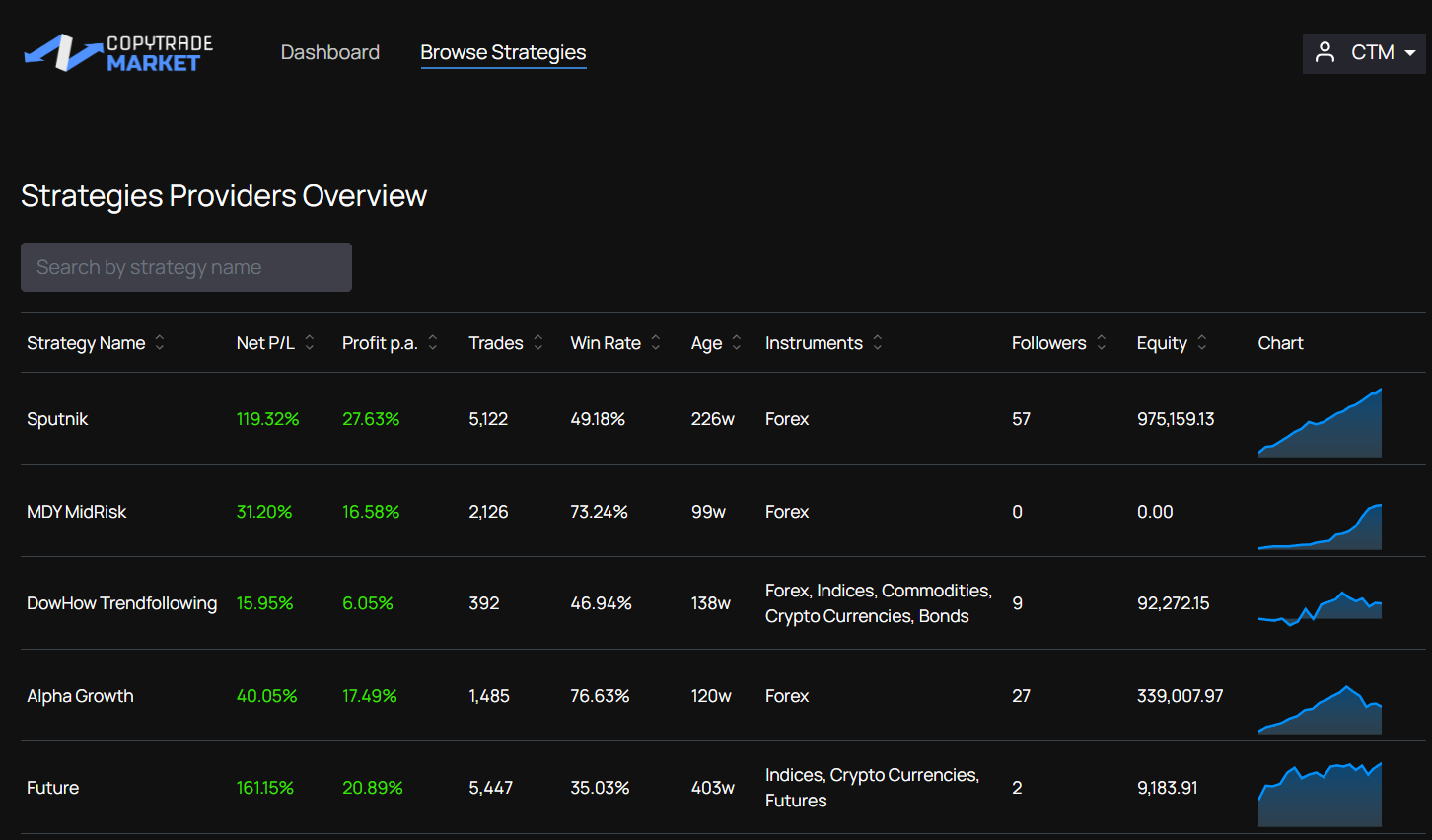Click Alpha Growth win rate 76.63%
This screenshot has width=1432, height=840.
pyautogui.click(x=600, y=696)
